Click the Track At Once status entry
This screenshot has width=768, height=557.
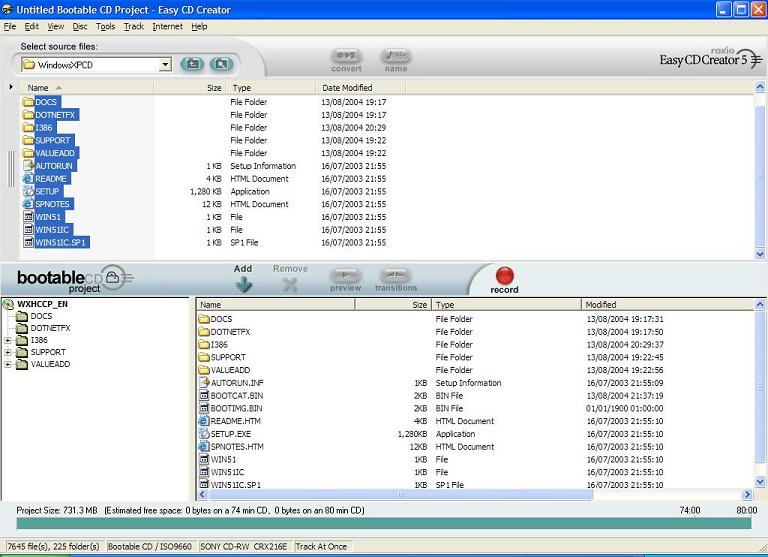point(321,546)
